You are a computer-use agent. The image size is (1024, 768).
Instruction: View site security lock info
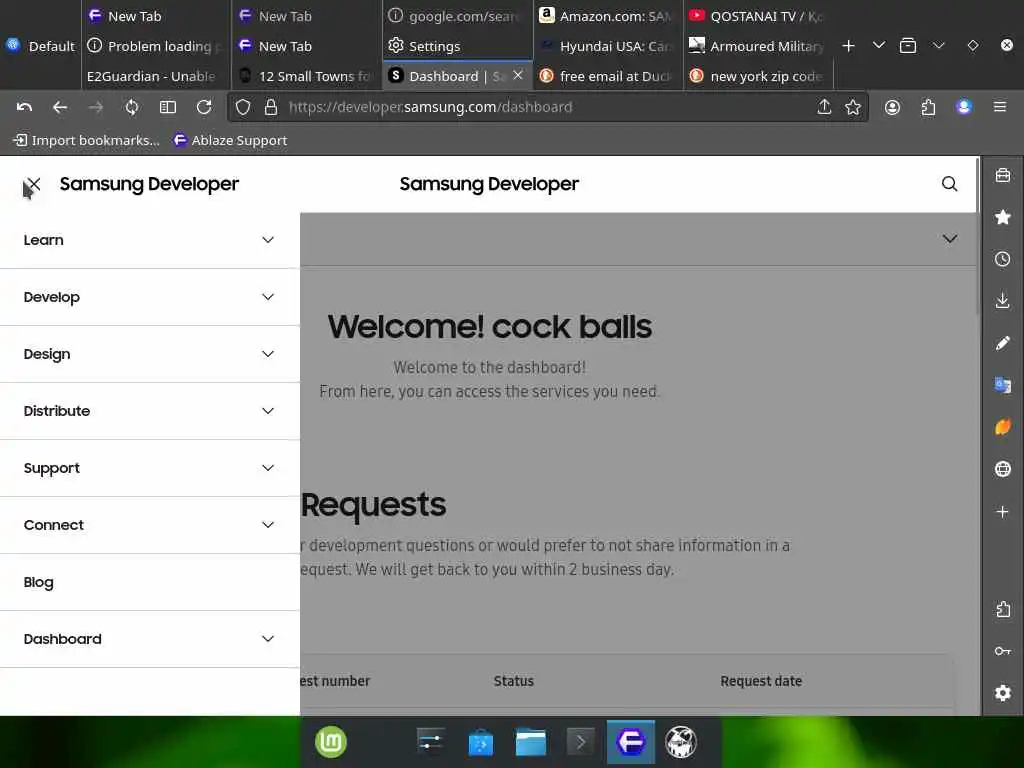(271, 107)
